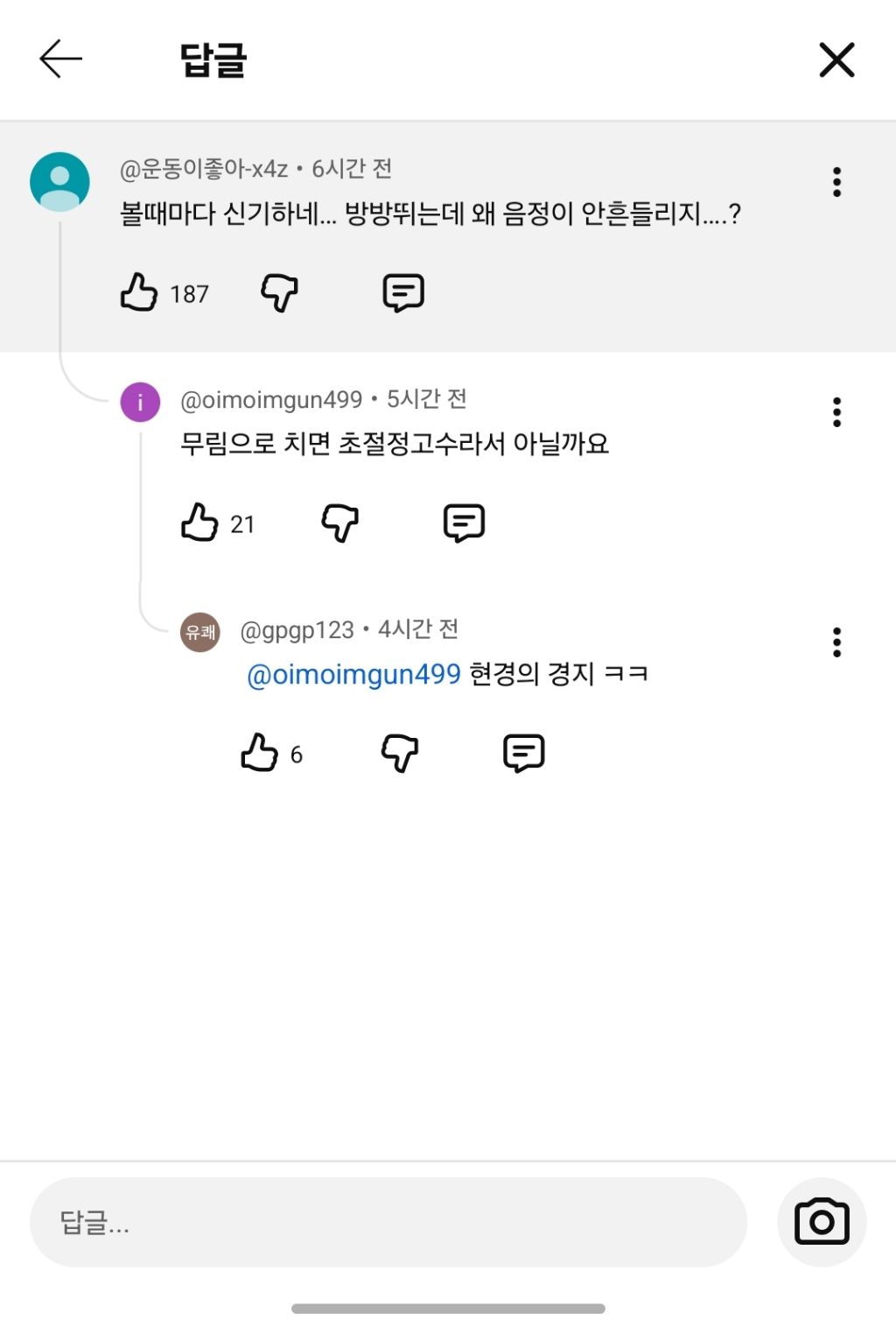Reply to the @oimoimgun499 comment
Screen dimensions: 896x1327
coord(464,523)
